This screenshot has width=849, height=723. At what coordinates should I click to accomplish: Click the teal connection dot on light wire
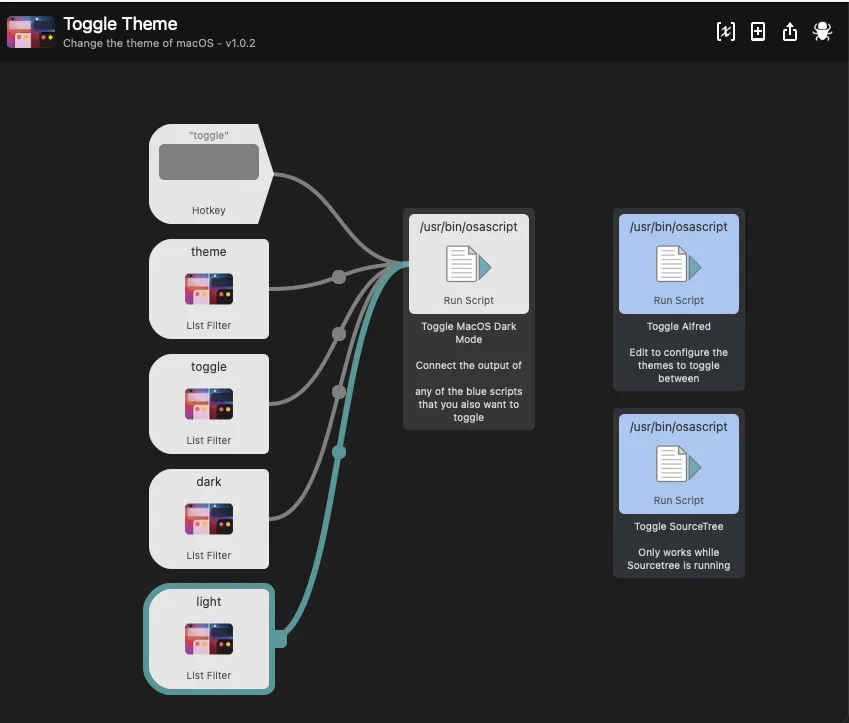click(x=338, y=452)
